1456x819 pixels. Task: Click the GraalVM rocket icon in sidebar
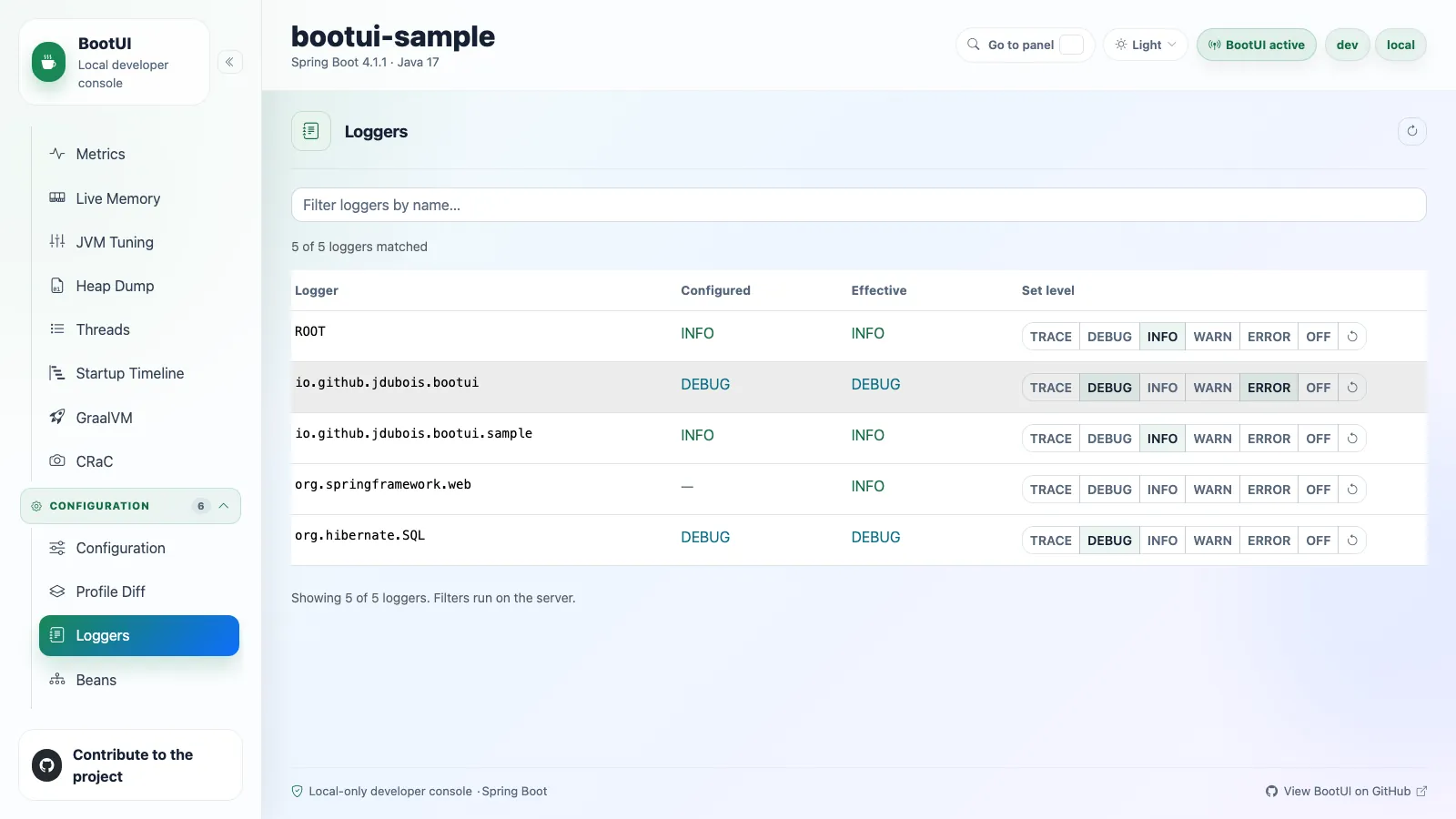(57, 418)
